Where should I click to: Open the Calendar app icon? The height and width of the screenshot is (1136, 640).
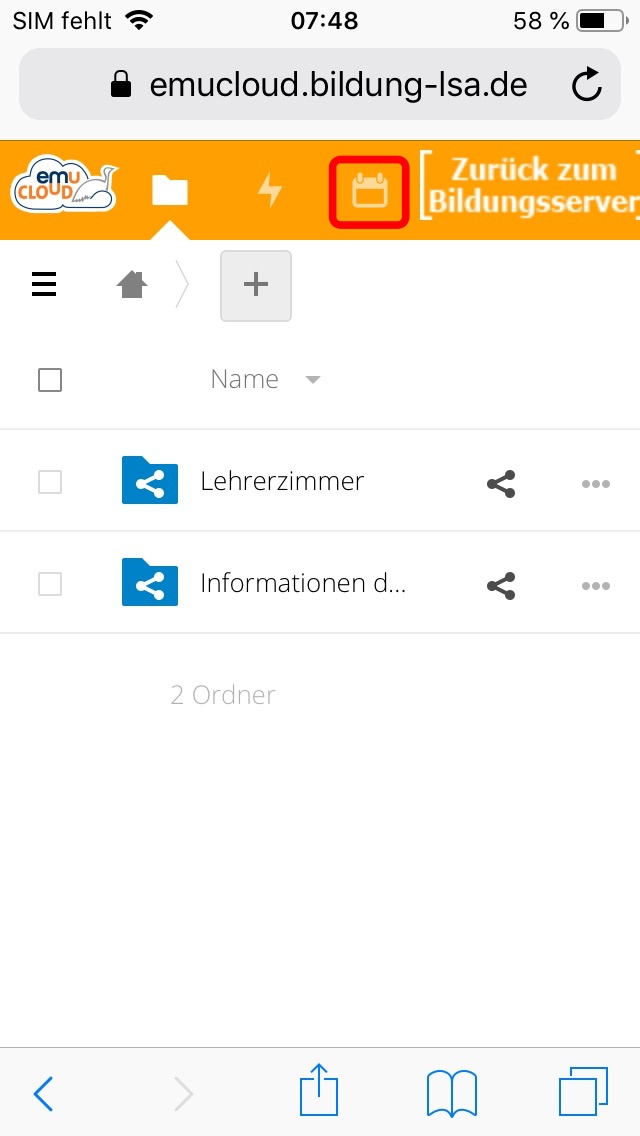pos(370,192)
